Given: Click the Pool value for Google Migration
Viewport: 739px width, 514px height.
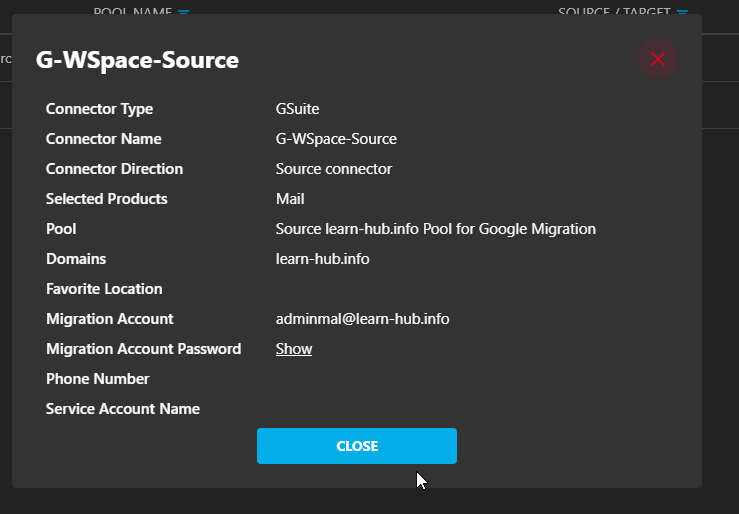Looking at the screenshot, I should (x=435, y=229).
